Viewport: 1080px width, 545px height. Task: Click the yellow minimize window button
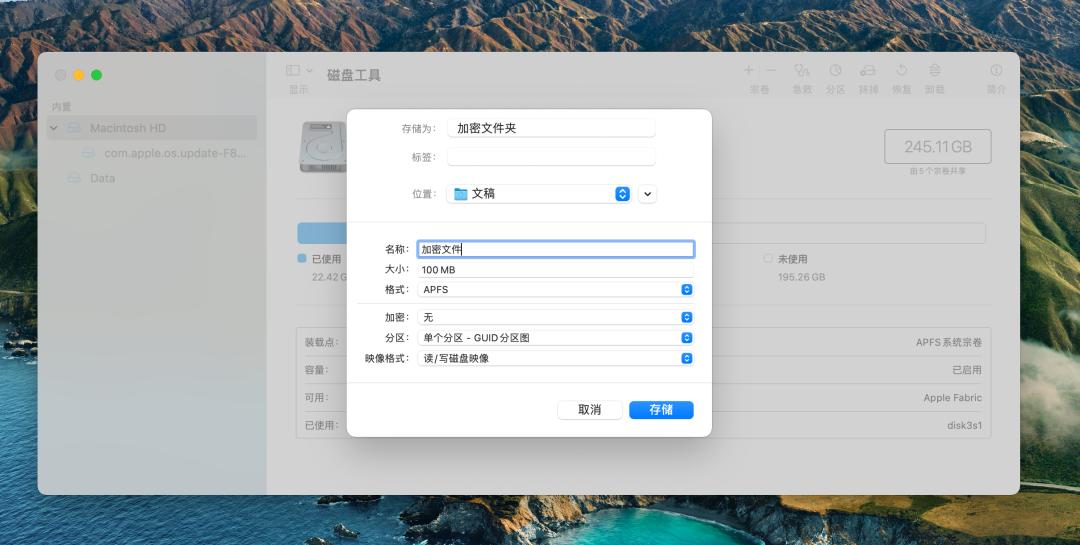click(79, 75)
